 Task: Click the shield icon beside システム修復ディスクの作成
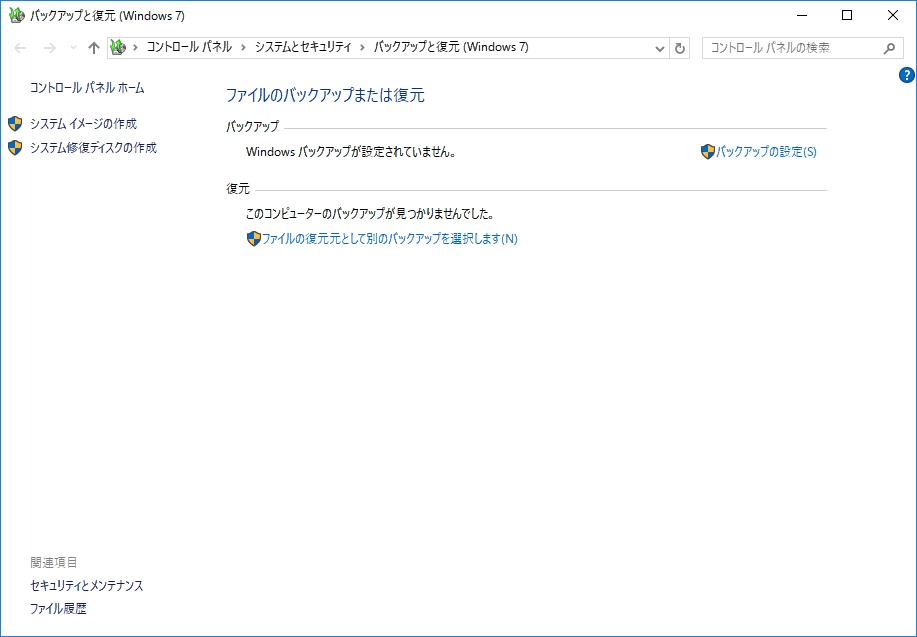(x=14, y=148)
